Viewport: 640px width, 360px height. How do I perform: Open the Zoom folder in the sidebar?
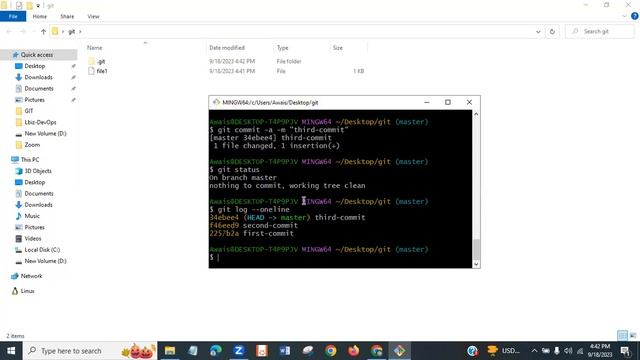point(32,145)
